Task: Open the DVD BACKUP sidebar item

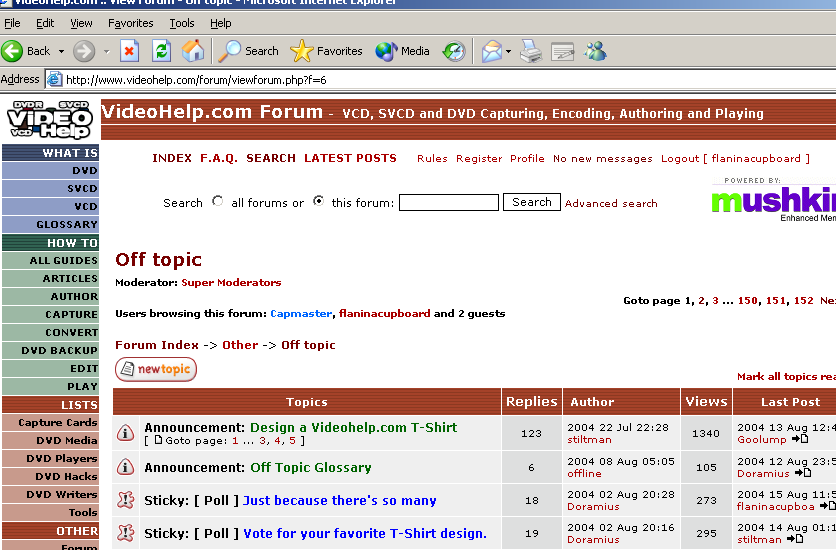Action: [51, 350]
